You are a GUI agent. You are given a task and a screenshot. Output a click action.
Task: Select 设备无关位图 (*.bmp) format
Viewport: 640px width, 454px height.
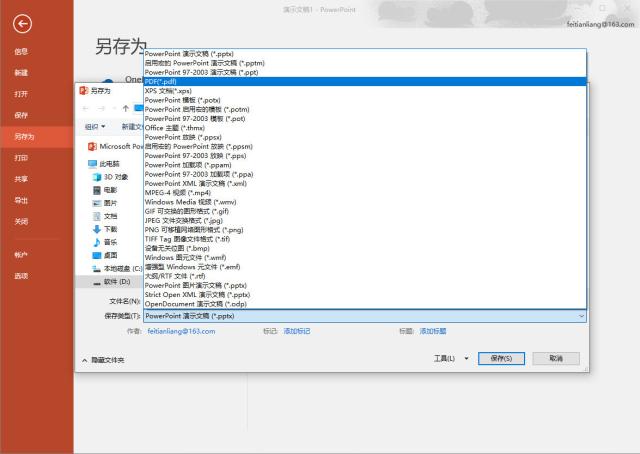click(x=365, y=248)
